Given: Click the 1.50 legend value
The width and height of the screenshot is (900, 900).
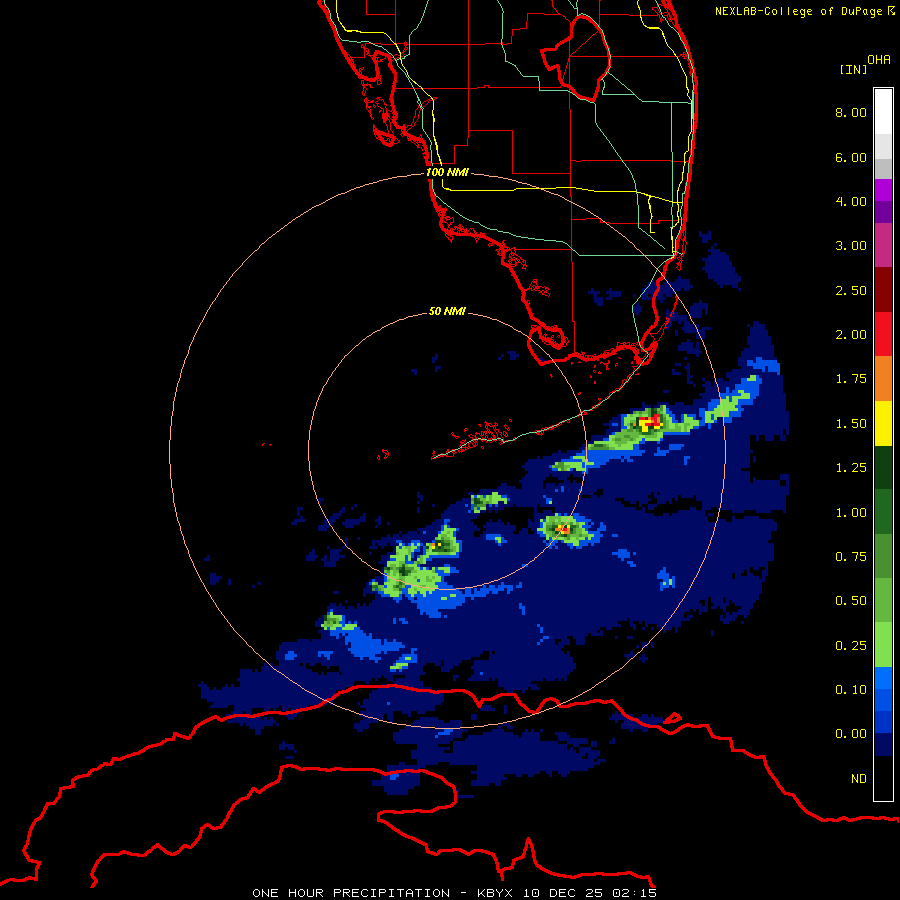Looking at the screenshot, I should (x=851, y=424).
